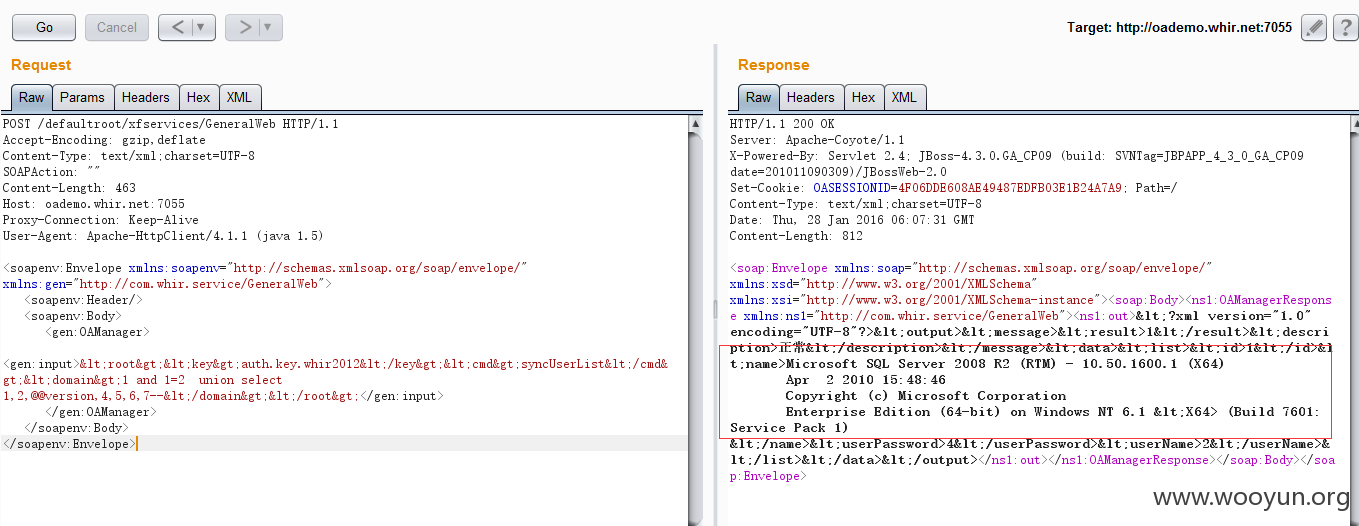Click the Content-Length: 463 header line
Screen dimensions: 1359x526
click(69, 188)
